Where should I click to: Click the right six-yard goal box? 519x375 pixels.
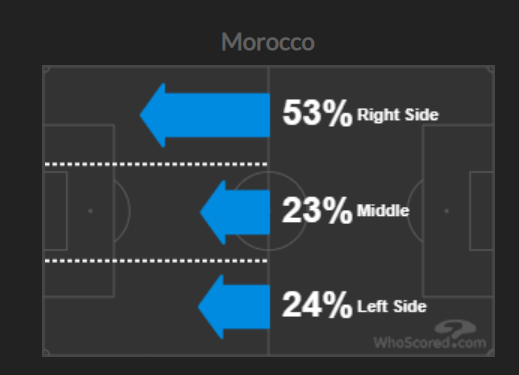click(482, 211)
